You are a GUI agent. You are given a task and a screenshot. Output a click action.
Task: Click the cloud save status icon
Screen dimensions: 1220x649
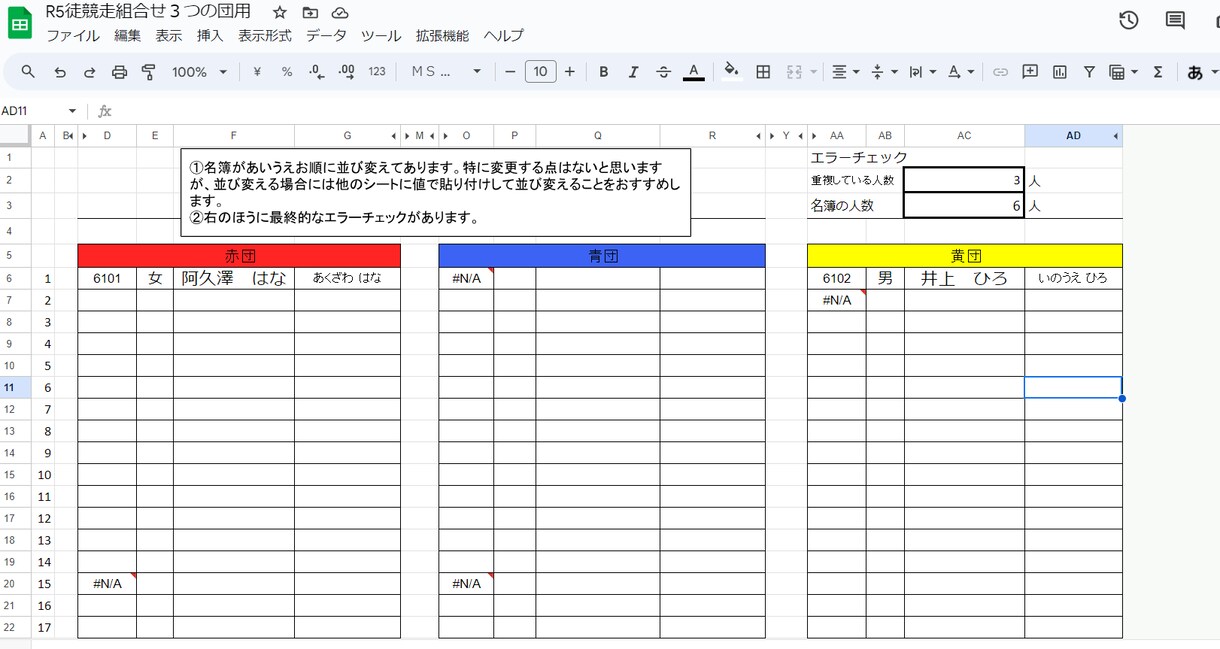pos(340,13)
